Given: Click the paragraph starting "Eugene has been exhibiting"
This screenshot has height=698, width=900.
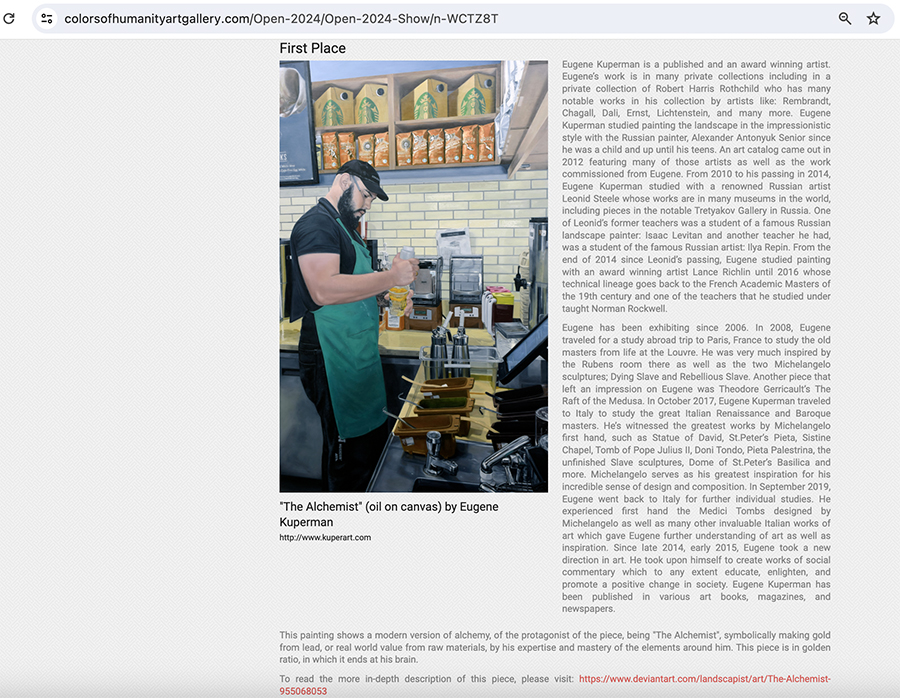Looking at the screenshot, I should coord(696,468).
